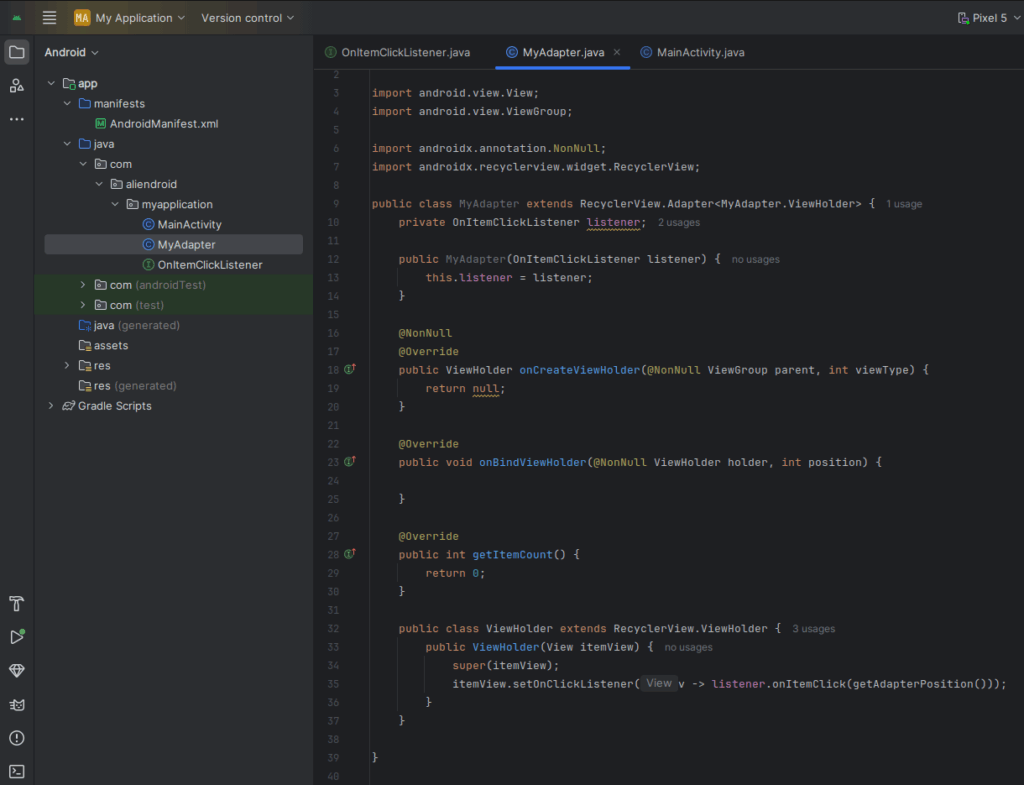Click the override gutter icon on line 23
1024x785 pixels.
350,461
